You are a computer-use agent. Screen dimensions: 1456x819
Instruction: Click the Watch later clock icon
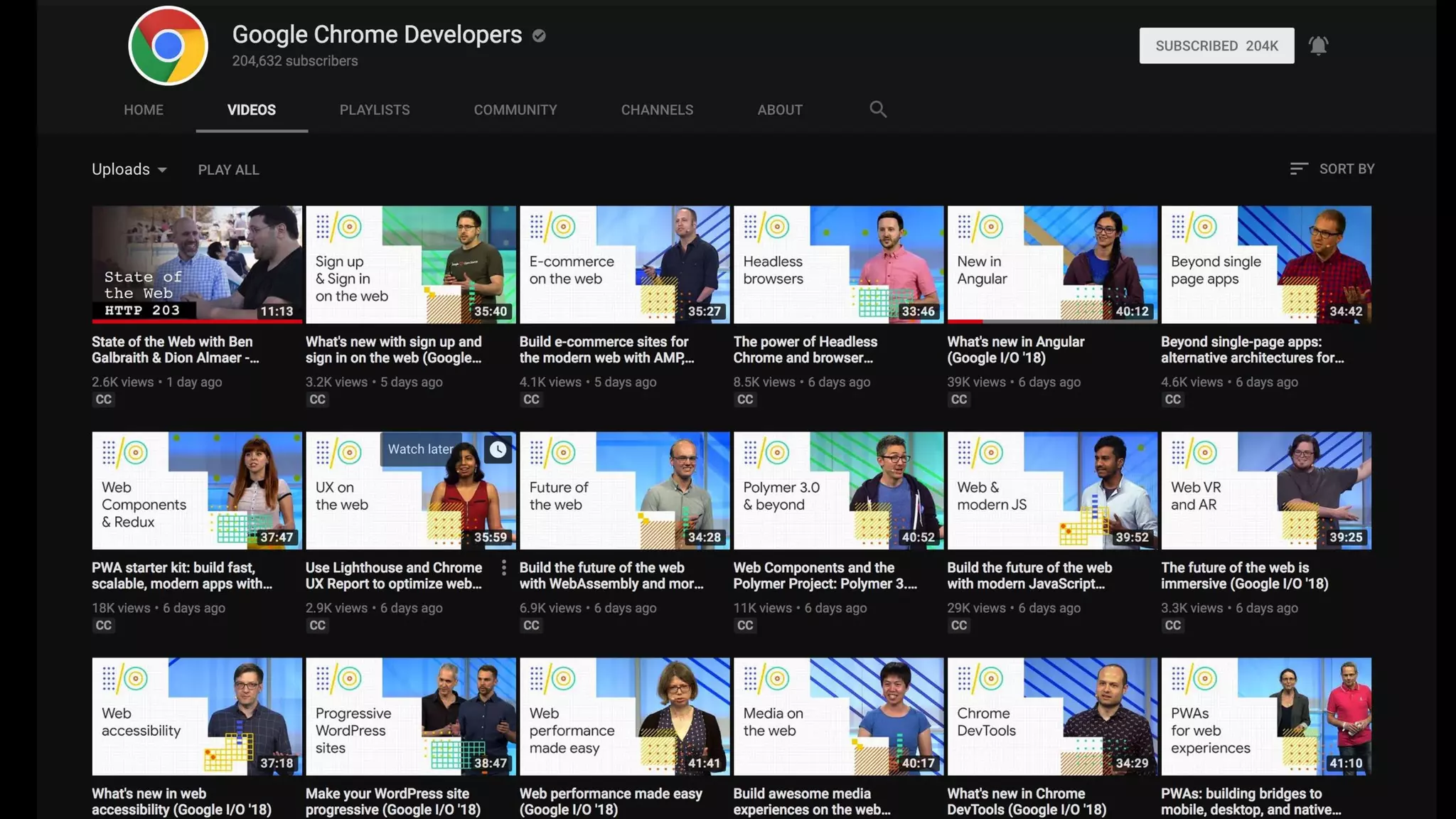[x=498, y=449]
